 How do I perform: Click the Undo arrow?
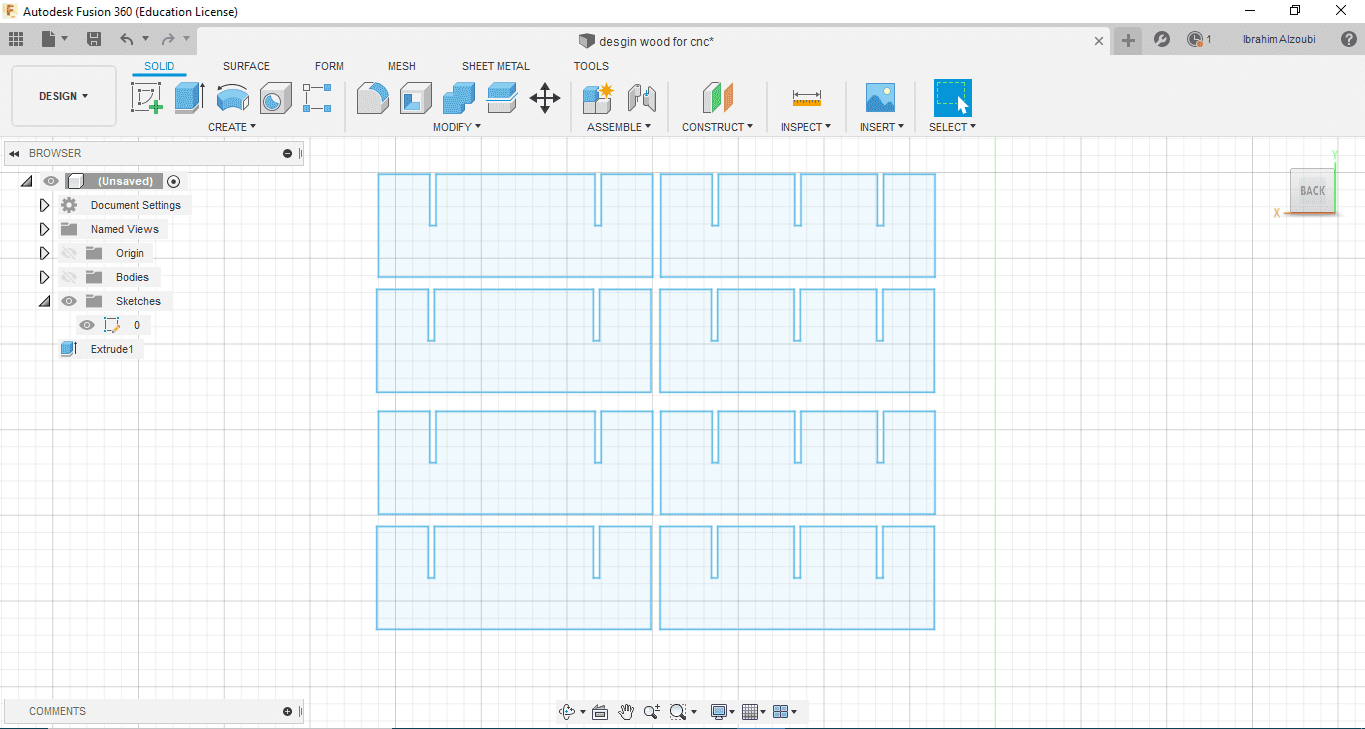point(127,39)
